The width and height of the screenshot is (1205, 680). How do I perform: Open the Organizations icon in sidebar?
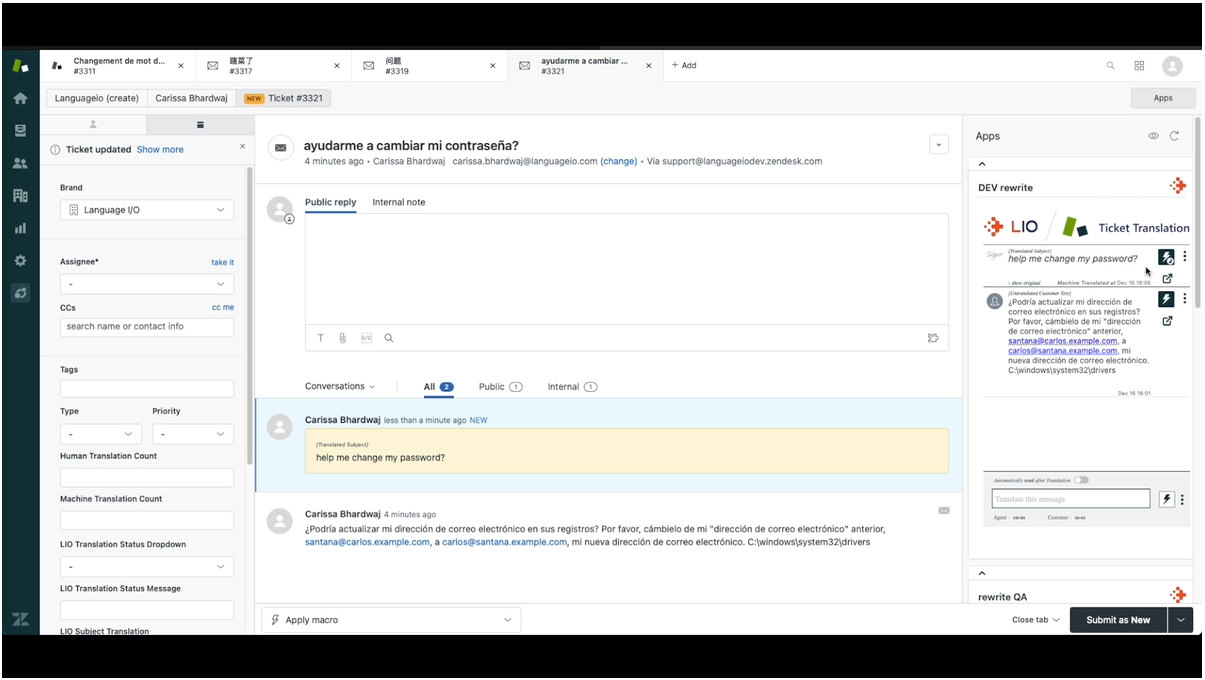pos(20,196)
